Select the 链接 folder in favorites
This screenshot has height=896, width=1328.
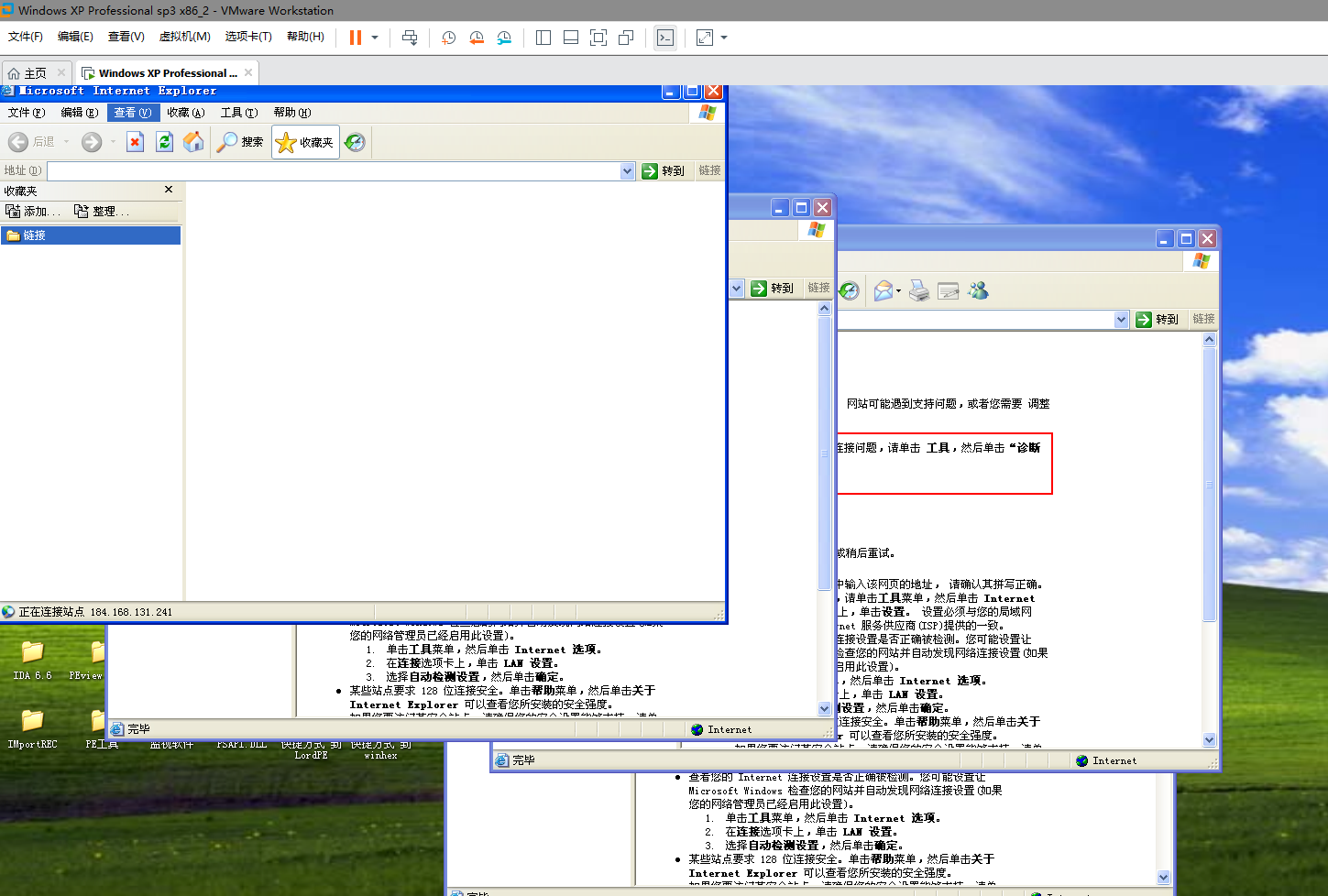pyautogui.click(x=91, y=235)
